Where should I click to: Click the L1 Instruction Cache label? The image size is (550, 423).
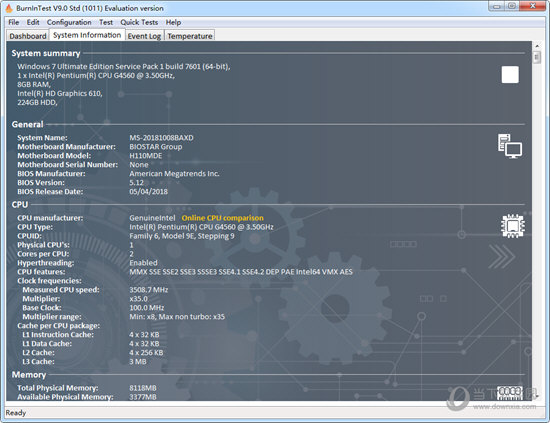pos(58,335)
